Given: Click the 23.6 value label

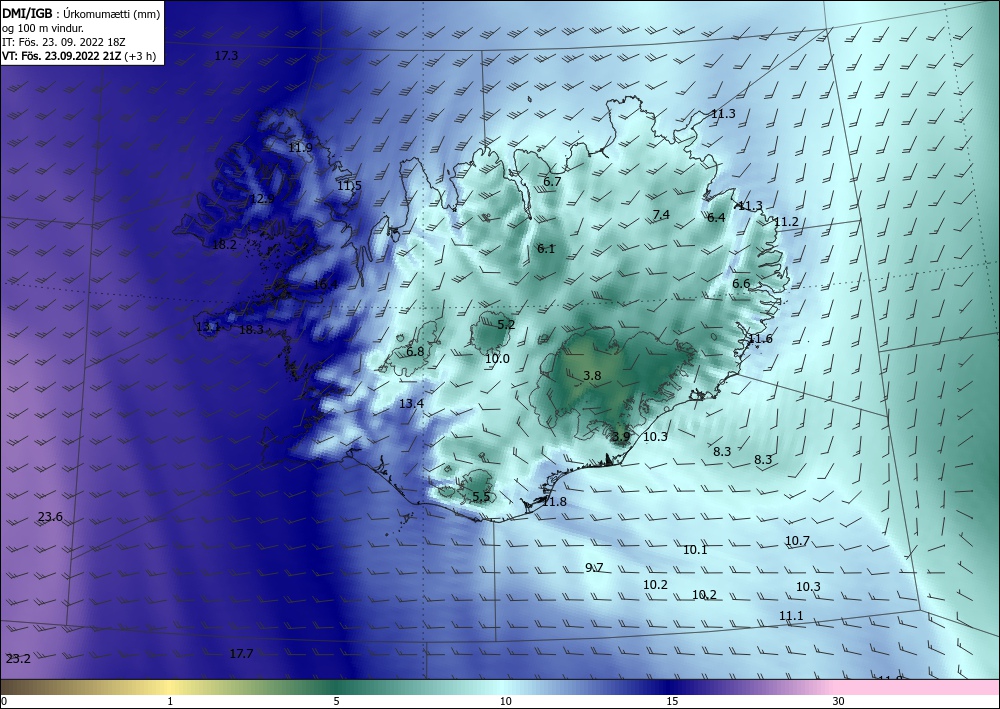Looking at the screenshot, I should pyautogui.click(x=50, y=517).
